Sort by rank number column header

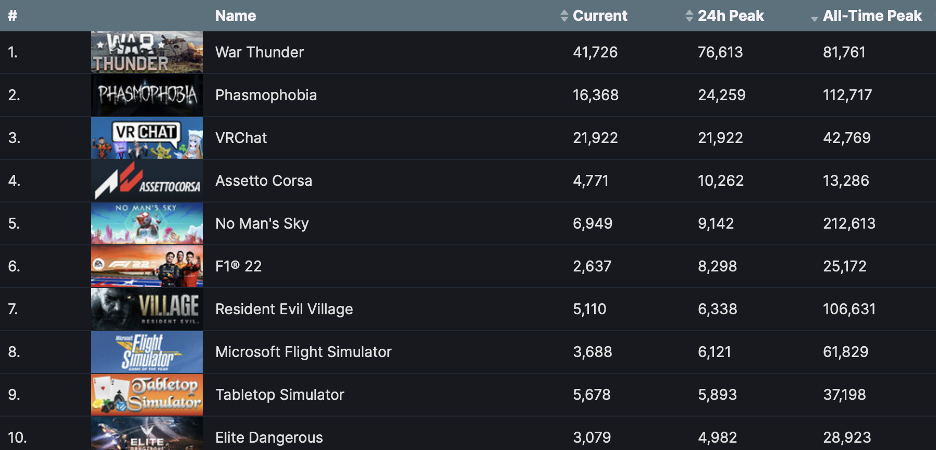tap(12, 16)
